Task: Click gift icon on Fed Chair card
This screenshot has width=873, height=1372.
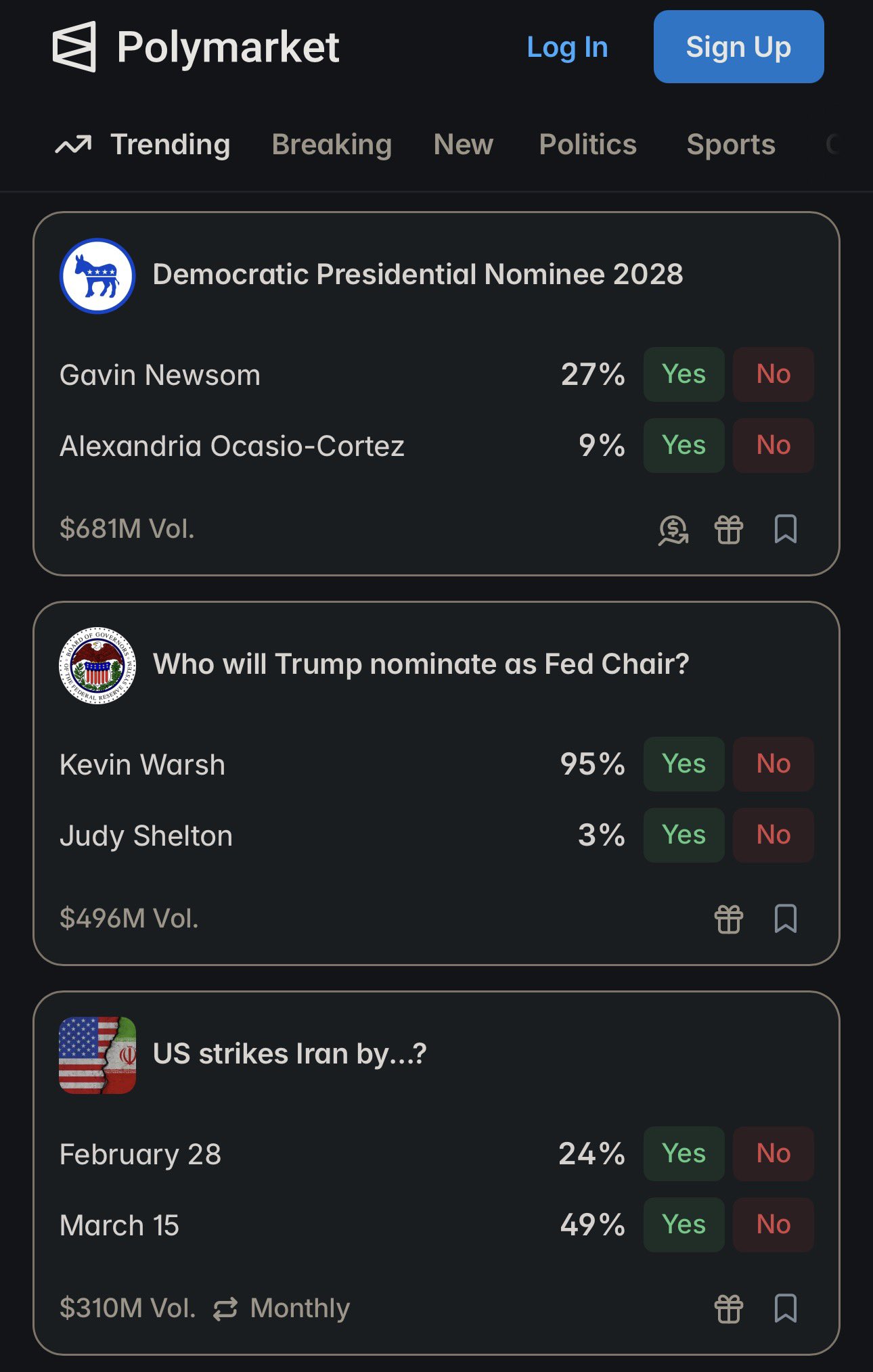Action: (729, 919)
